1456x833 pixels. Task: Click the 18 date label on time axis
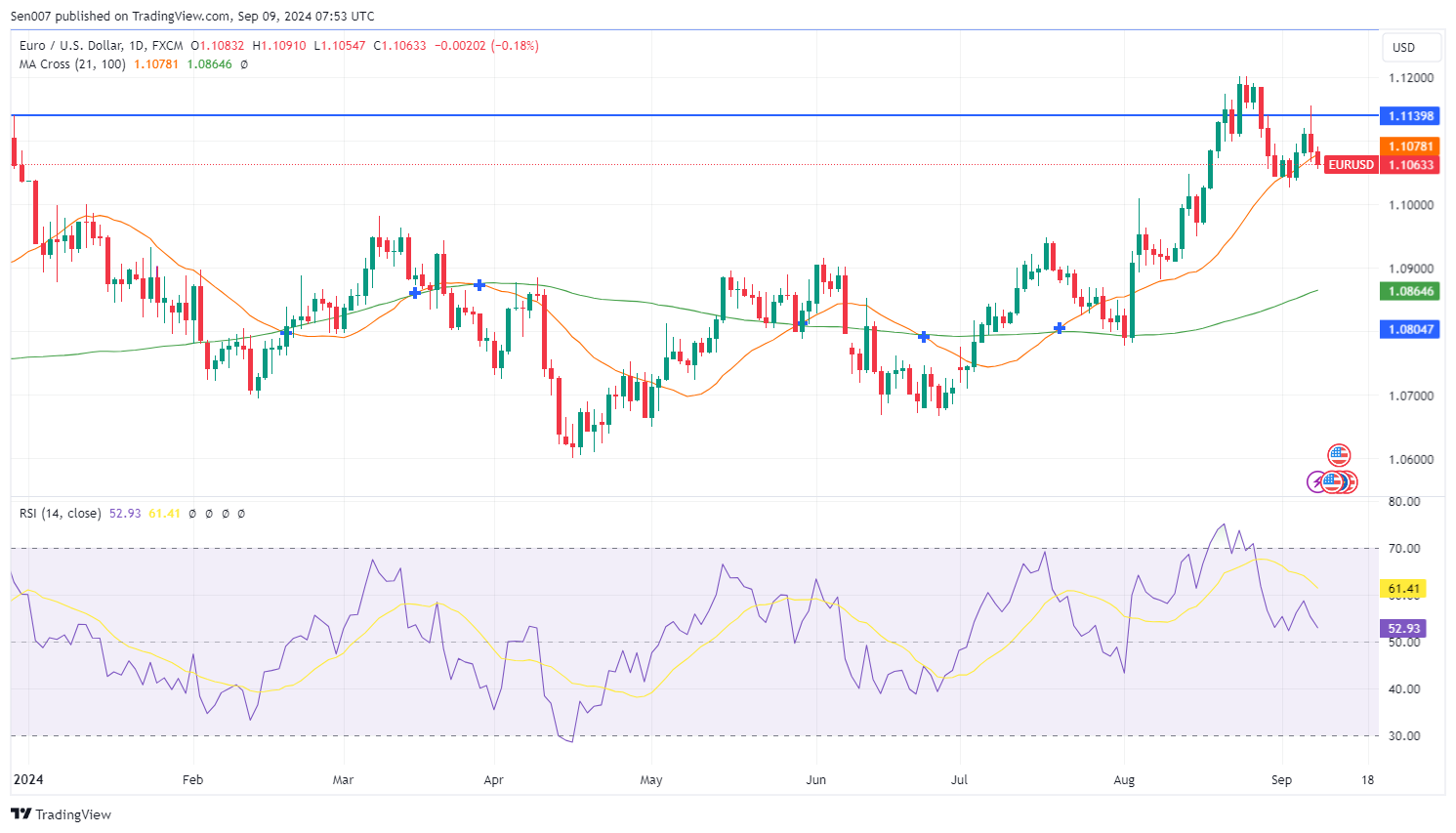pos(1367,780)
